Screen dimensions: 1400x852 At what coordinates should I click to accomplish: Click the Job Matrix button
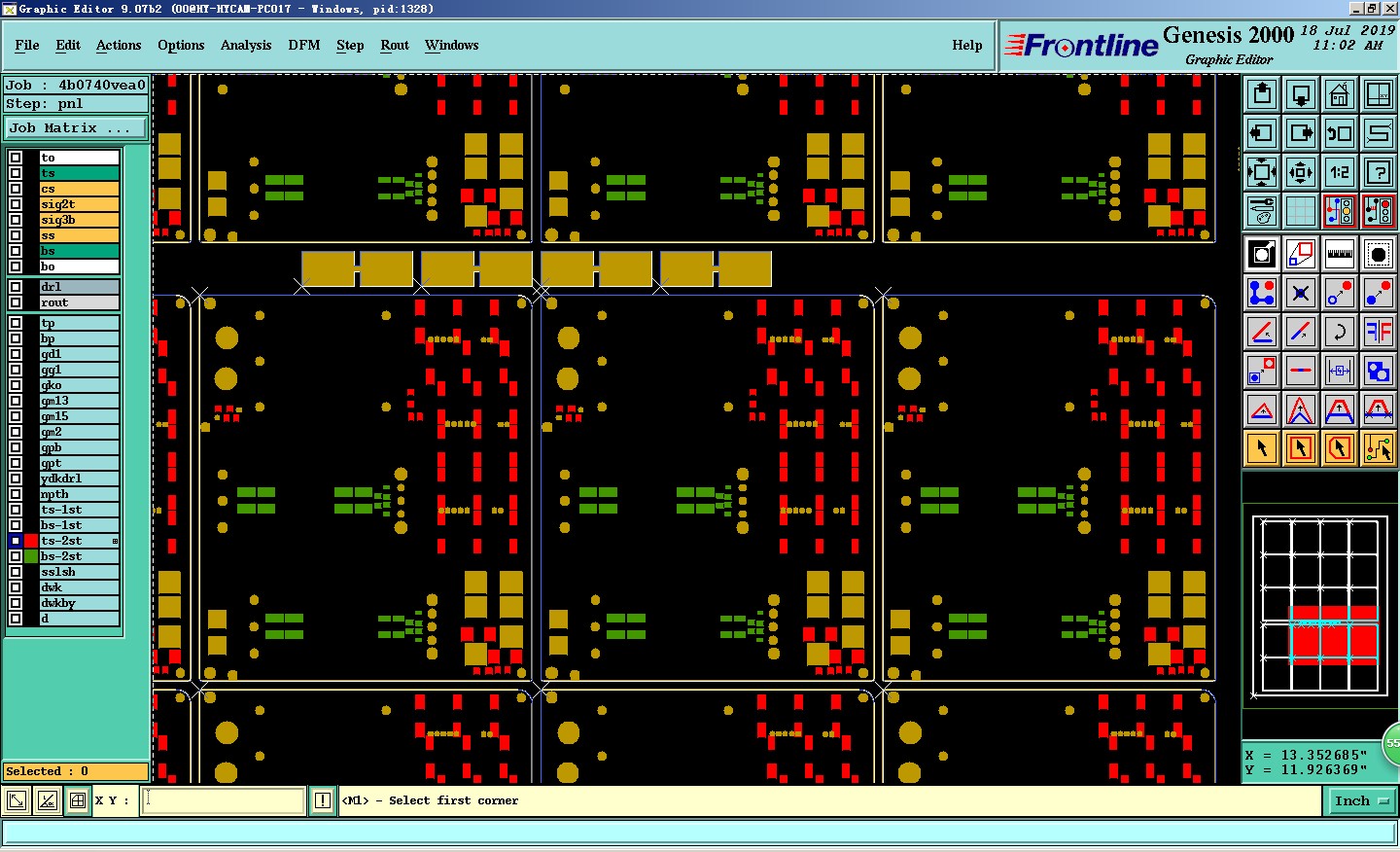pos(76,128)
